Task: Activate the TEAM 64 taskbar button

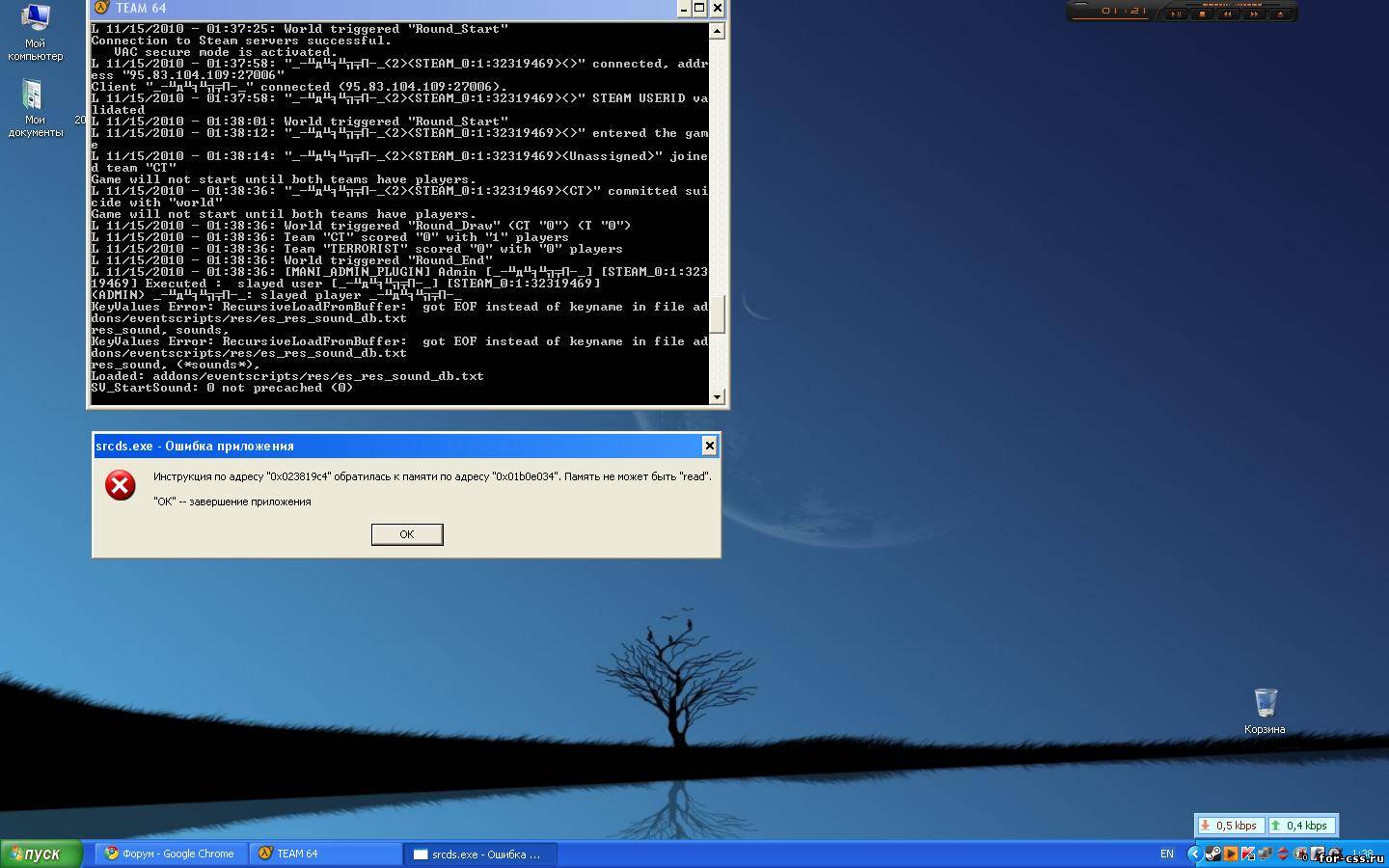Action: coord(326,854)
